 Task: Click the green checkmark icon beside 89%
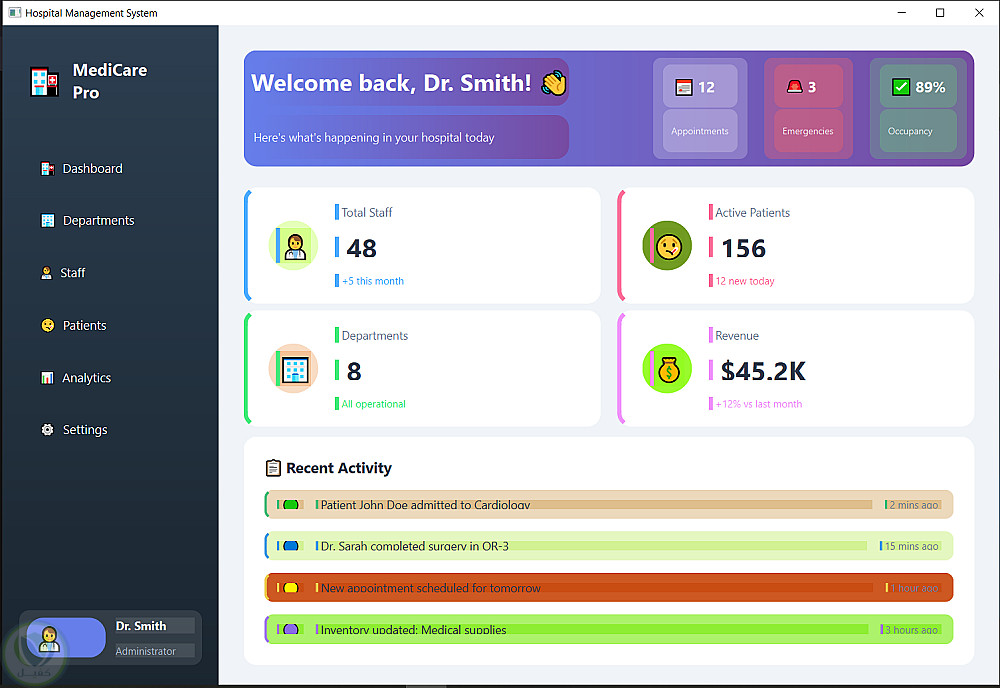(x=901, y=87)
